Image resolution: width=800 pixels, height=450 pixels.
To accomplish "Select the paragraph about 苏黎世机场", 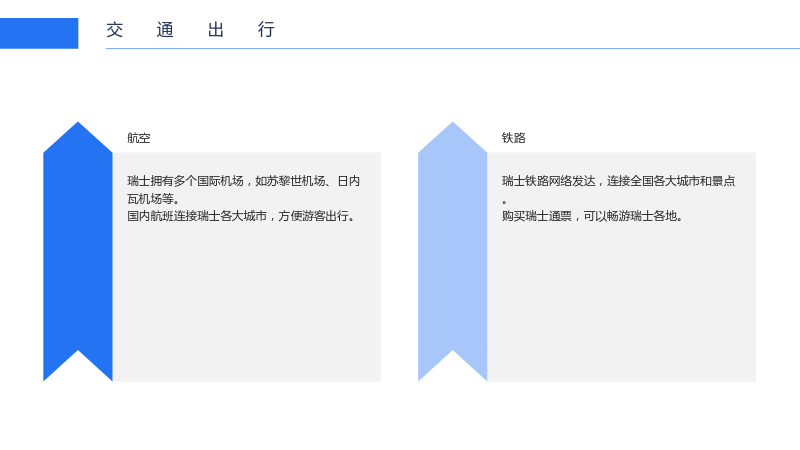I will tap(243, 190).
